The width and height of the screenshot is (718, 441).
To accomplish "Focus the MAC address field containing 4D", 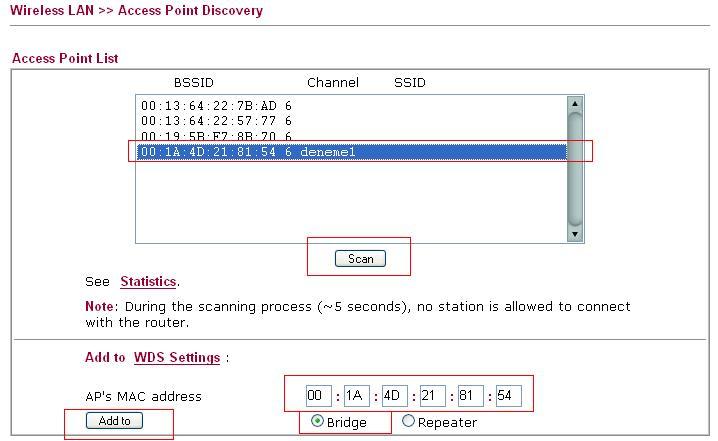I will [x=394, y=396].
